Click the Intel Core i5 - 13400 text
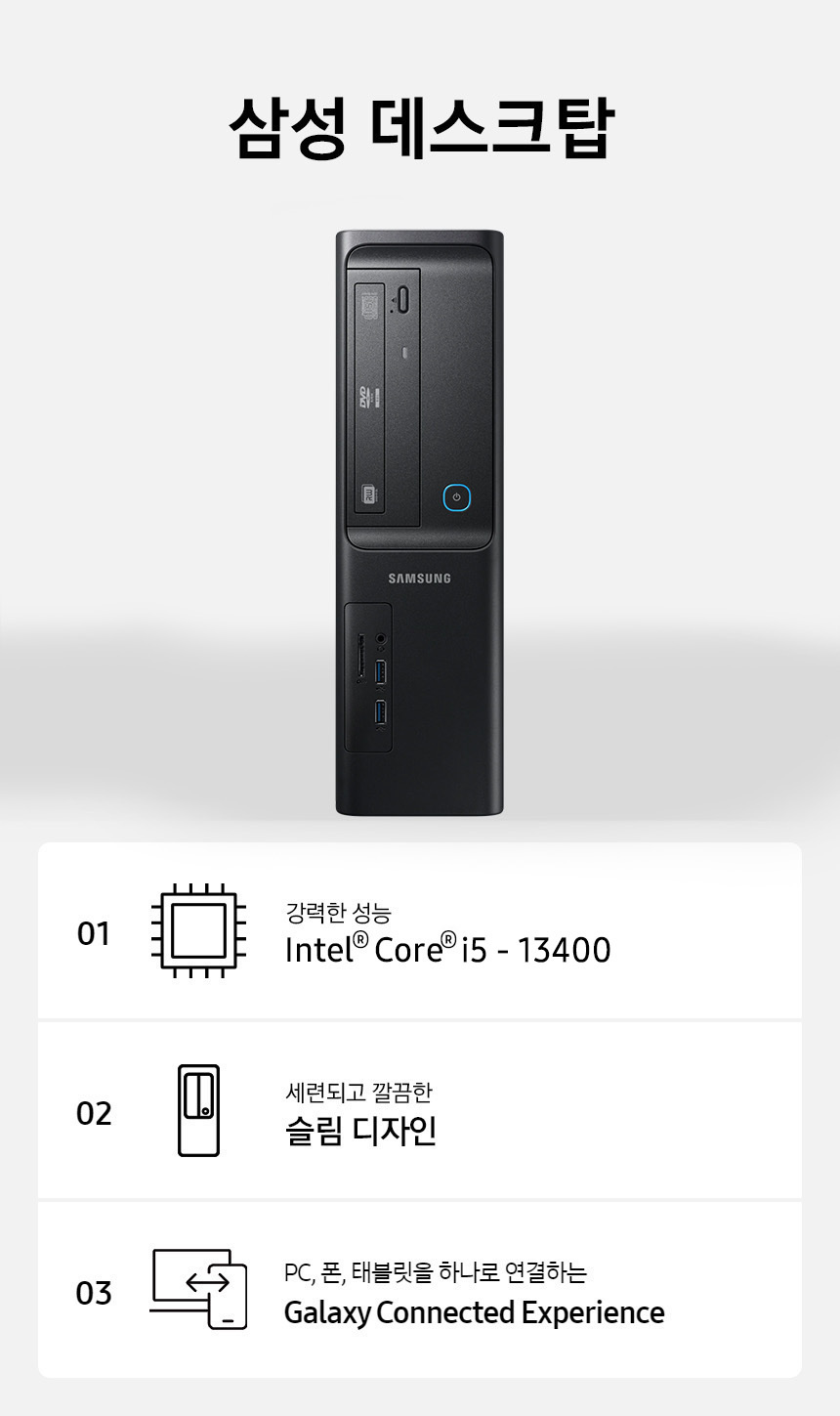840x1416 pixels. tap(447, 948)
